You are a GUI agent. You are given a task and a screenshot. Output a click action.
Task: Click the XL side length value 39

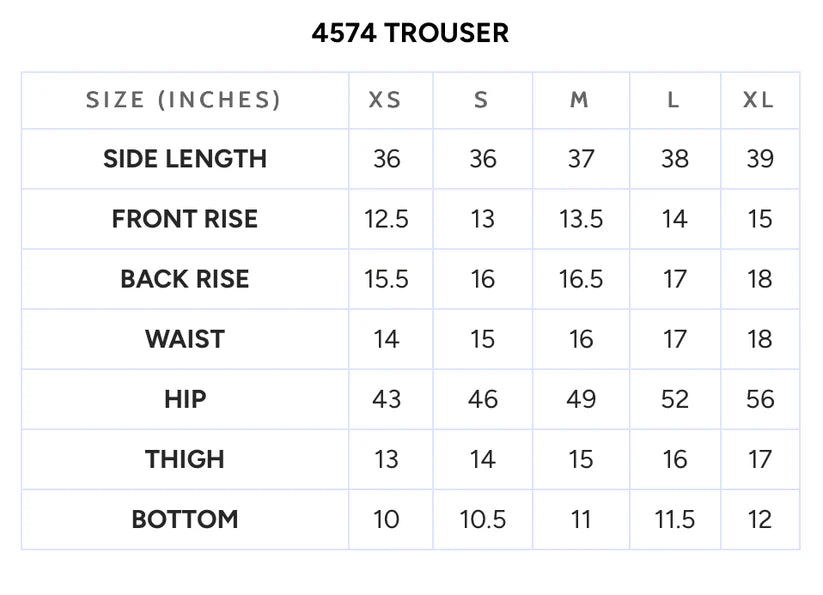tap(760, 159)
